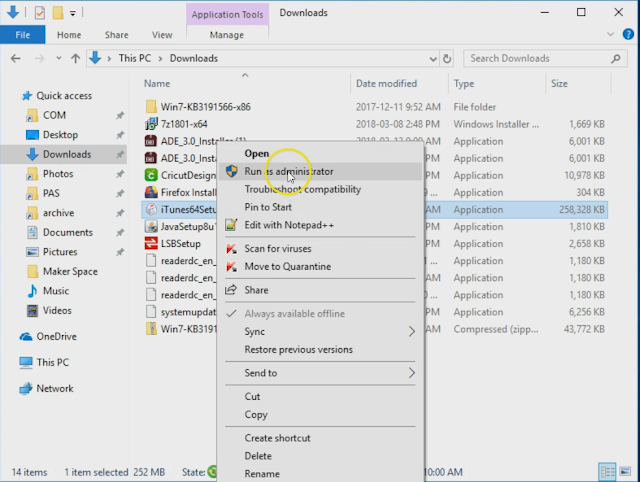640x482 pixels.
Task: Choose Create shortcut from the context menu
Action: pyautogui.click(x=278, y=438)
